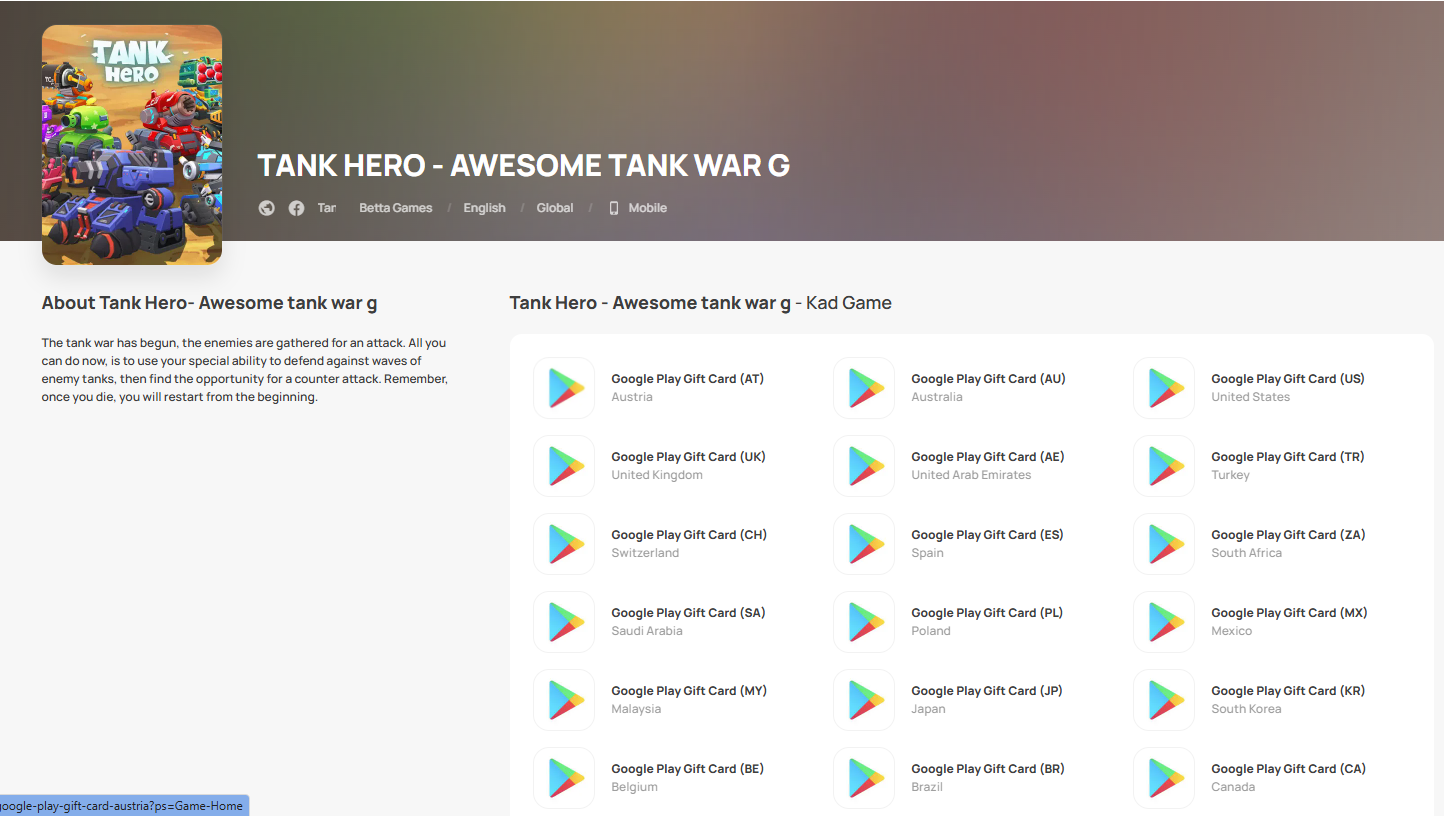Click the Google Play icon for United States

coord(1164,388)
